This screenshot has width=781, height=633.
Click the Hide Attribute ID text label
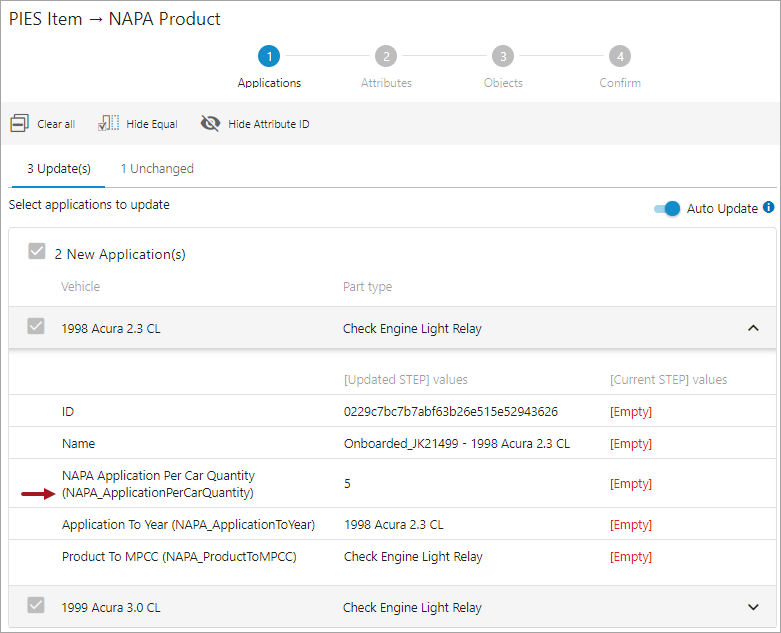268,124
